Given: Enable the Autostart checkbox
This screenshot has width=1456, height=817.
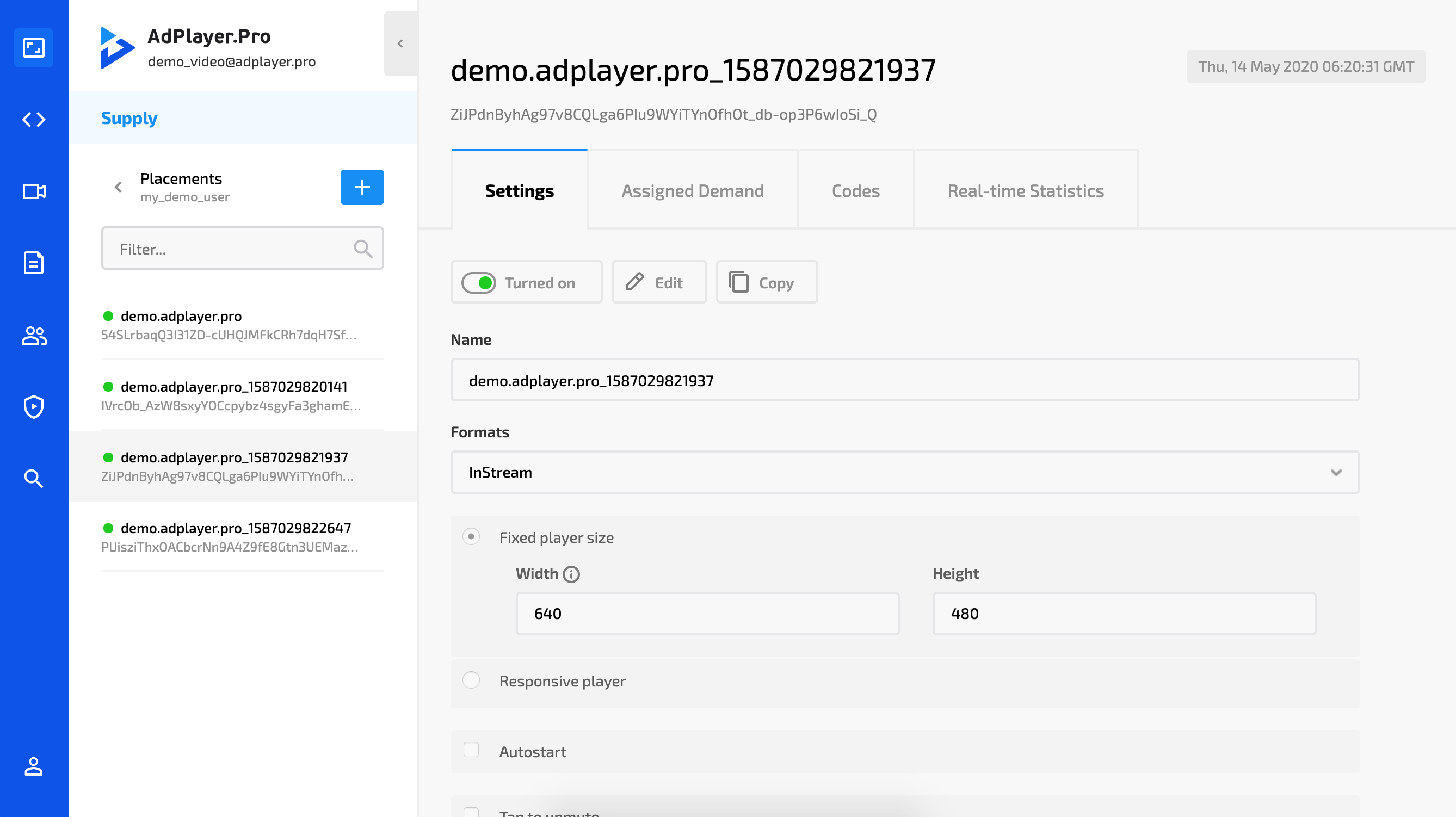Looking at the screenshot, I should pyautogui.click(x=471, y=750).
